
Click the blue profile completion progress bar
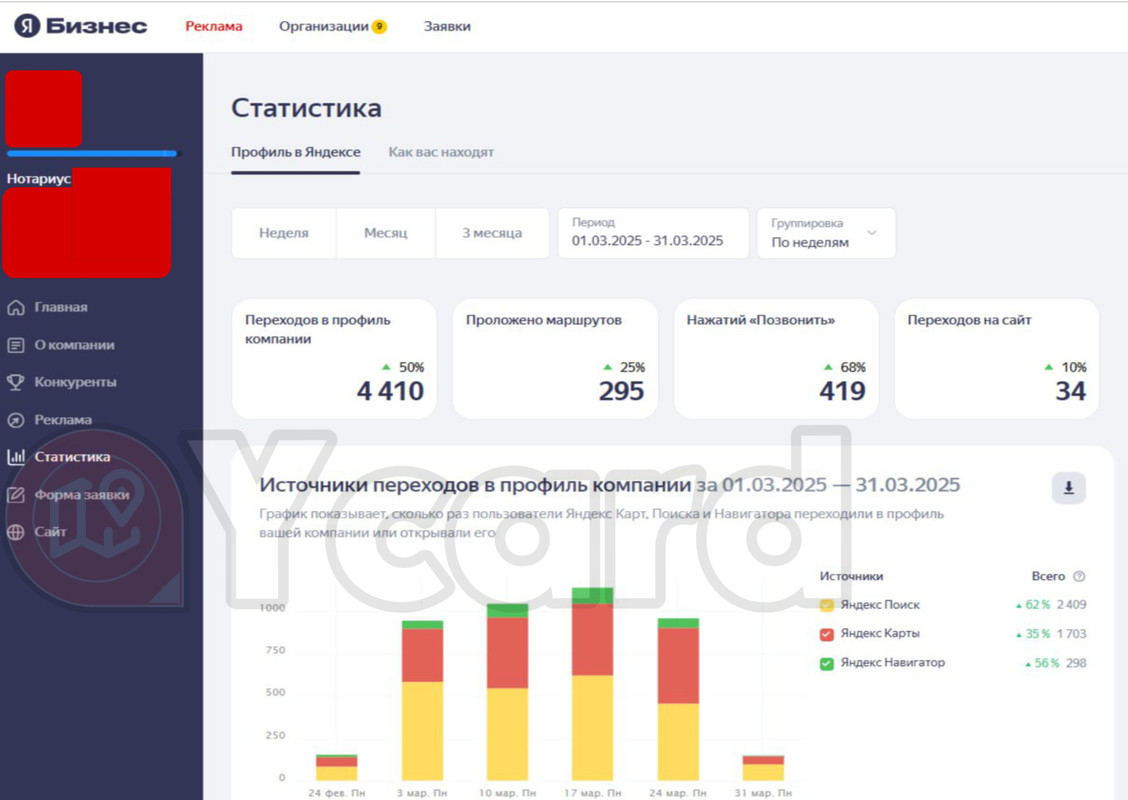point(92,153)
